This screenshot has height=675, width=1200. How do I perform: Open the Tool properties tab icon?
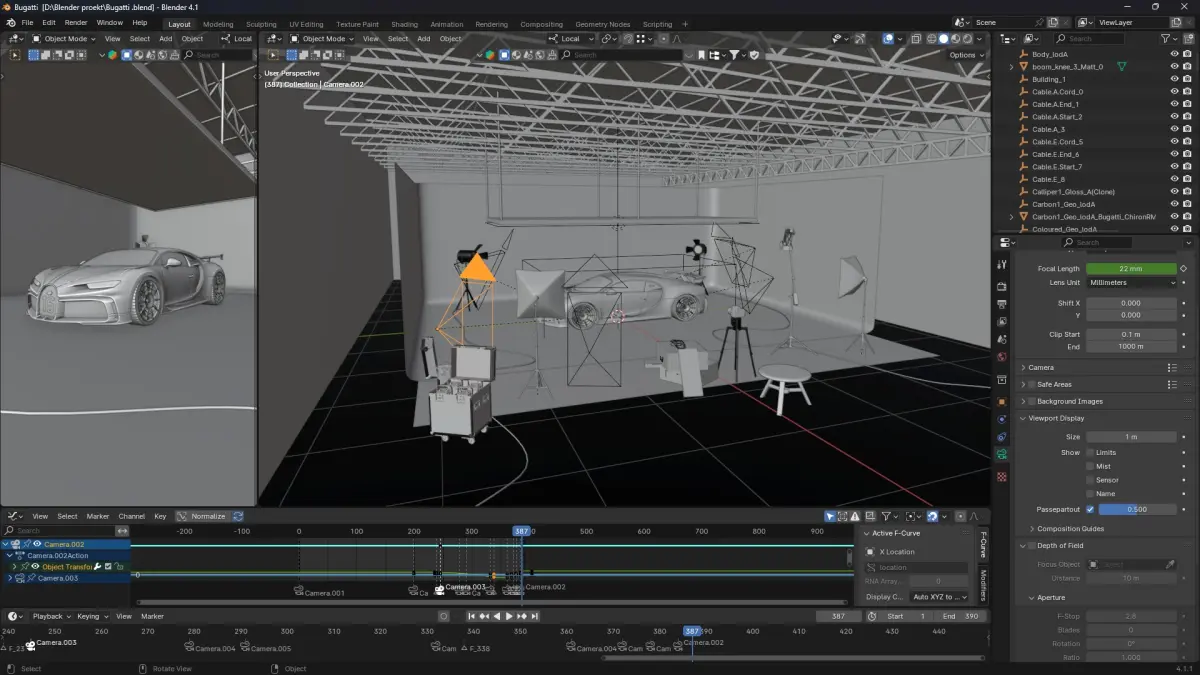pyautogui.click(x=1002, y=264)
